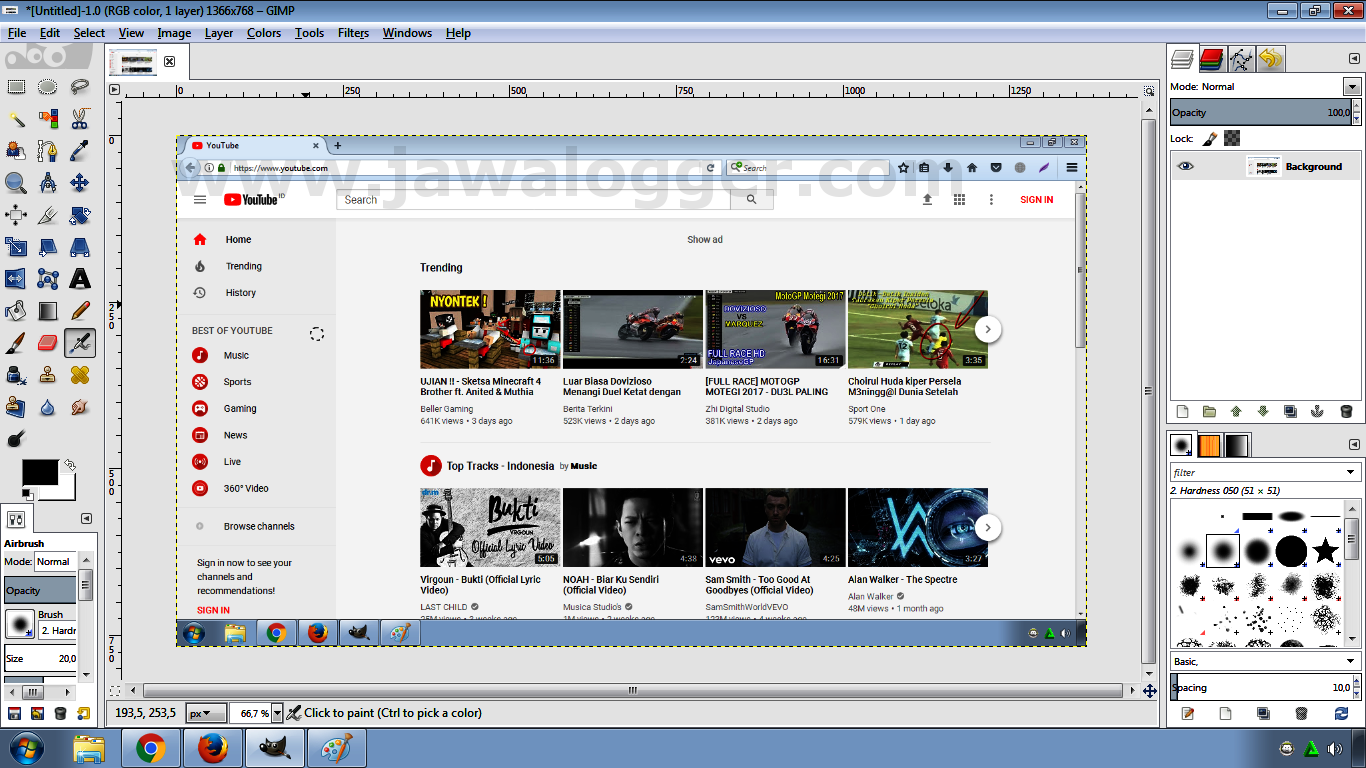Select the star-shaped brush thumbnail

tap(1325, 550)
